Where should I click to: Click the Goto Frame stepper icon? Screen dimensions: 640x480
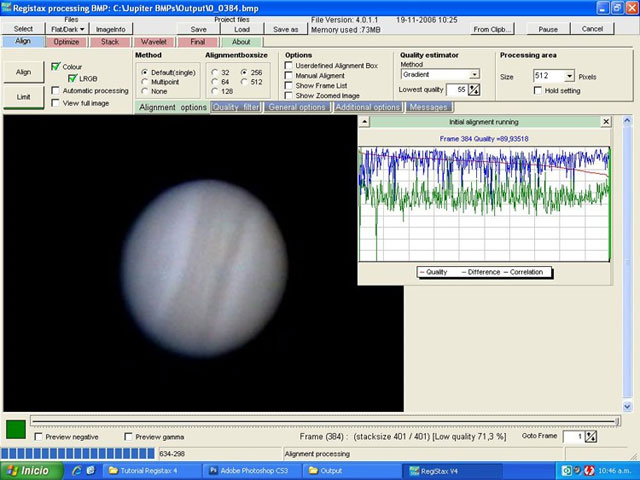pyautogui.click(x=591, y=436)
